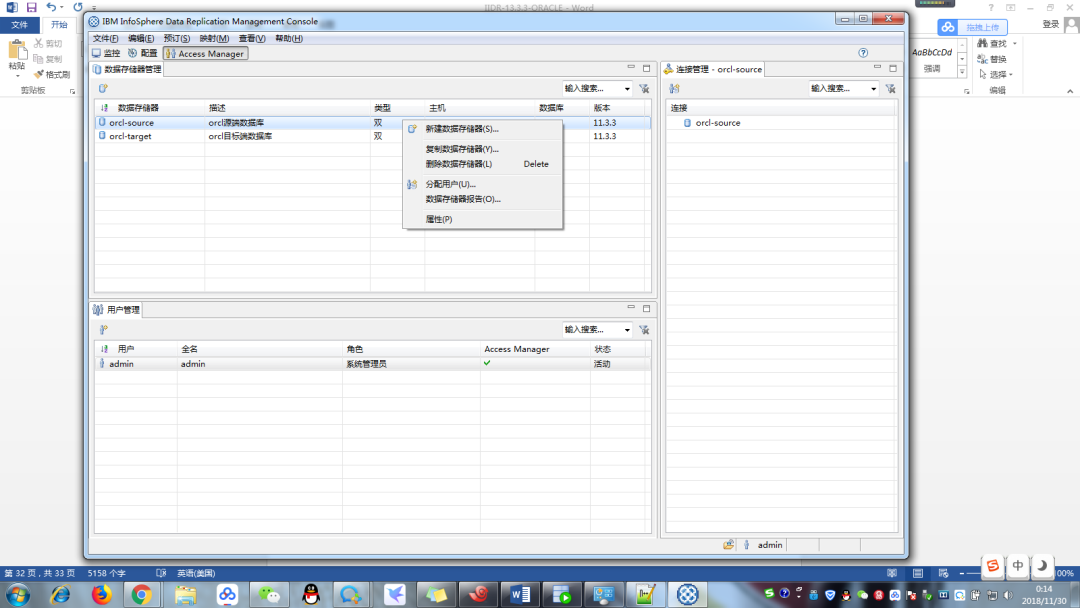The image size is (1080, 608).
Task: Choose 分配用户(U)... from context menu
Action: [483, 184]
